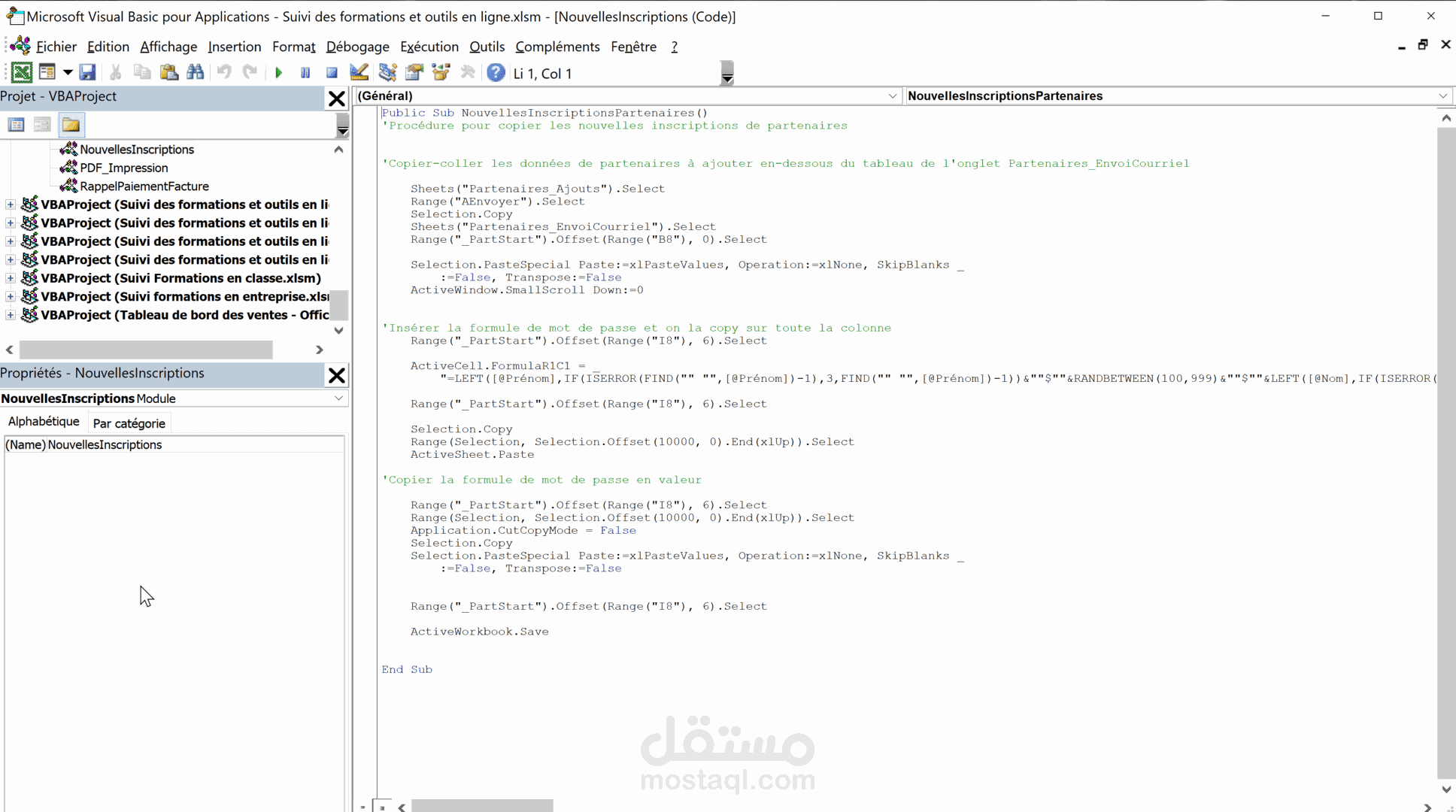This screenshot has height=812, width=1456.
Task: Open the Insertion menu
Action: pyautogui.click(x=235, y=47)
